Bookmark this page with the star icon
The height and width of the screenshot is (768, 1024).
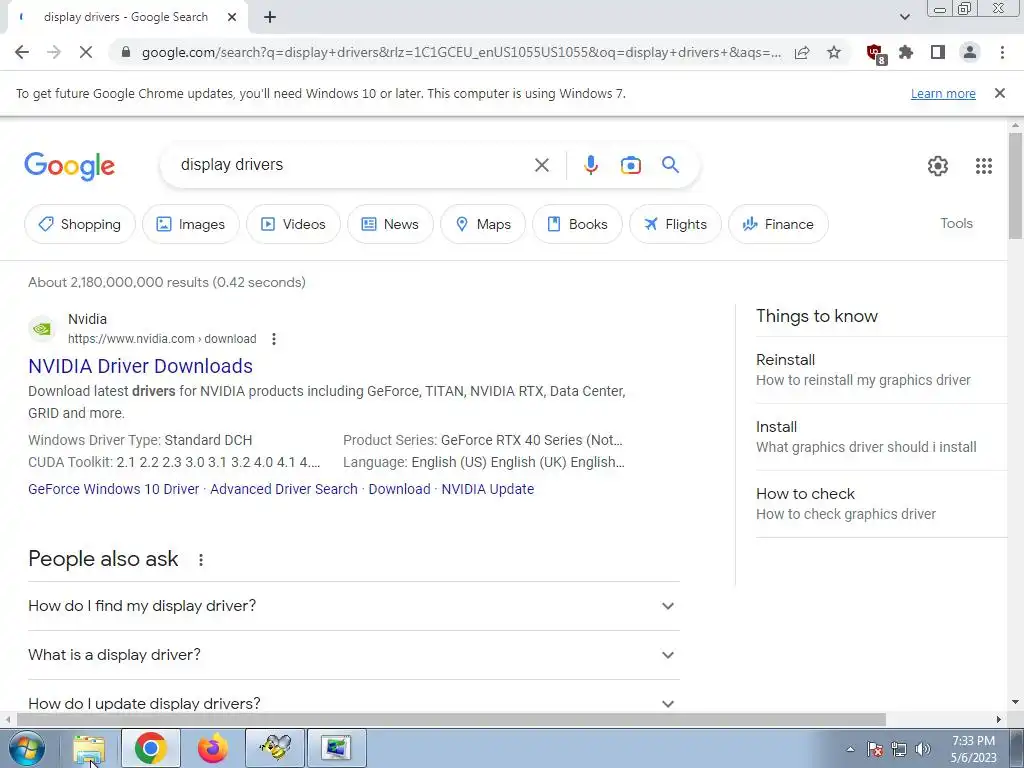click(x=834, y=52)
